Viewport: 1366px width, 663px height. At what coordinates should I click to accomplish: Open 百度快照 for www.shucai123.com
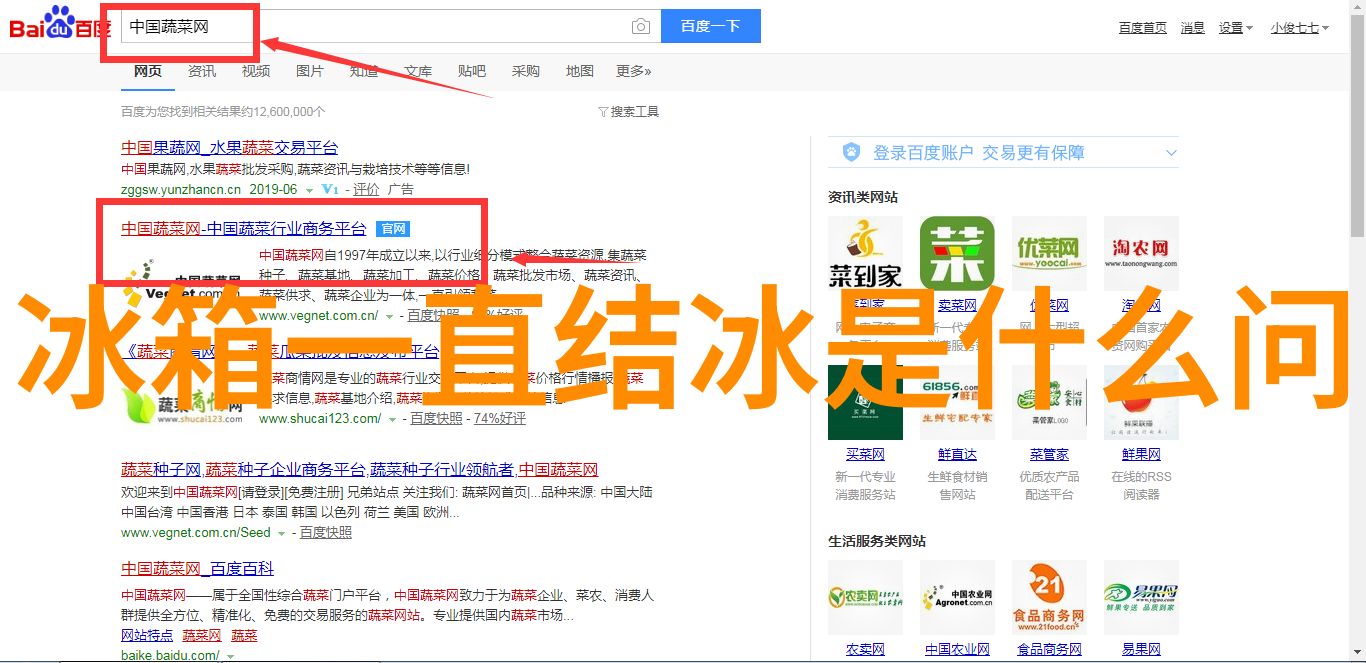[x=436, y=419]
